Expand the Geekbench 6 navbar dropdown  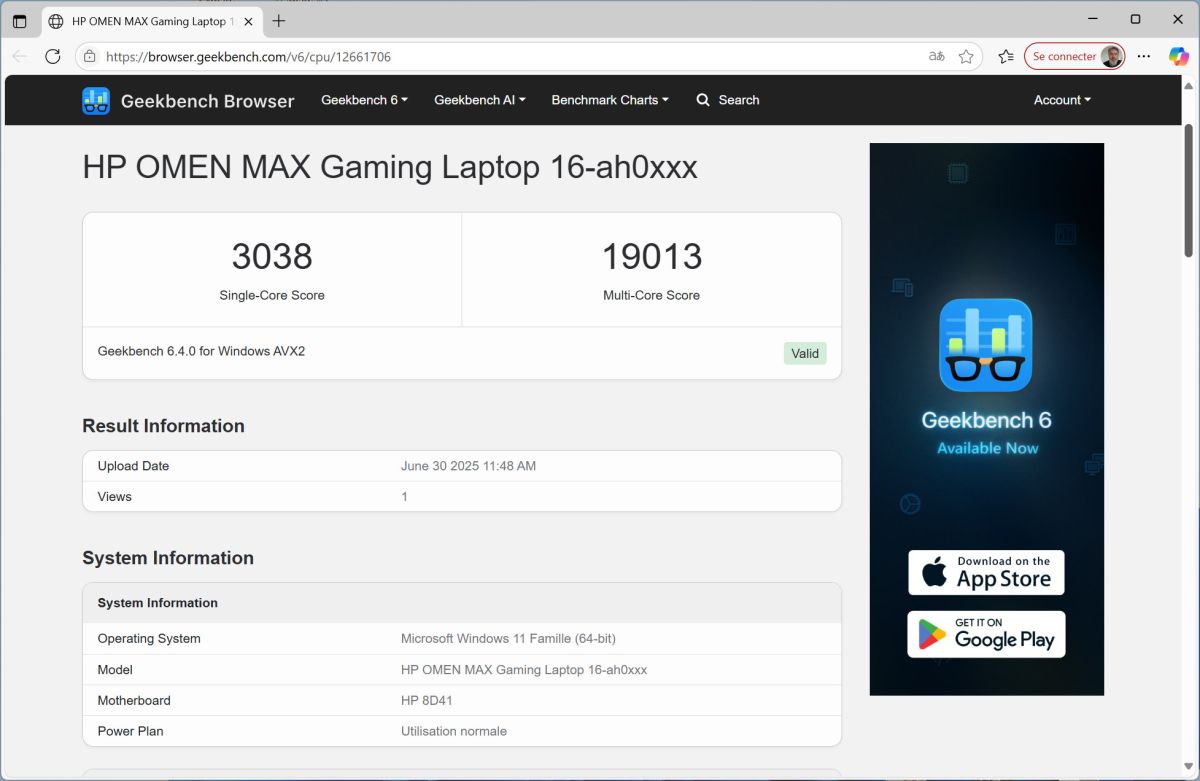(x=364, y=100)
